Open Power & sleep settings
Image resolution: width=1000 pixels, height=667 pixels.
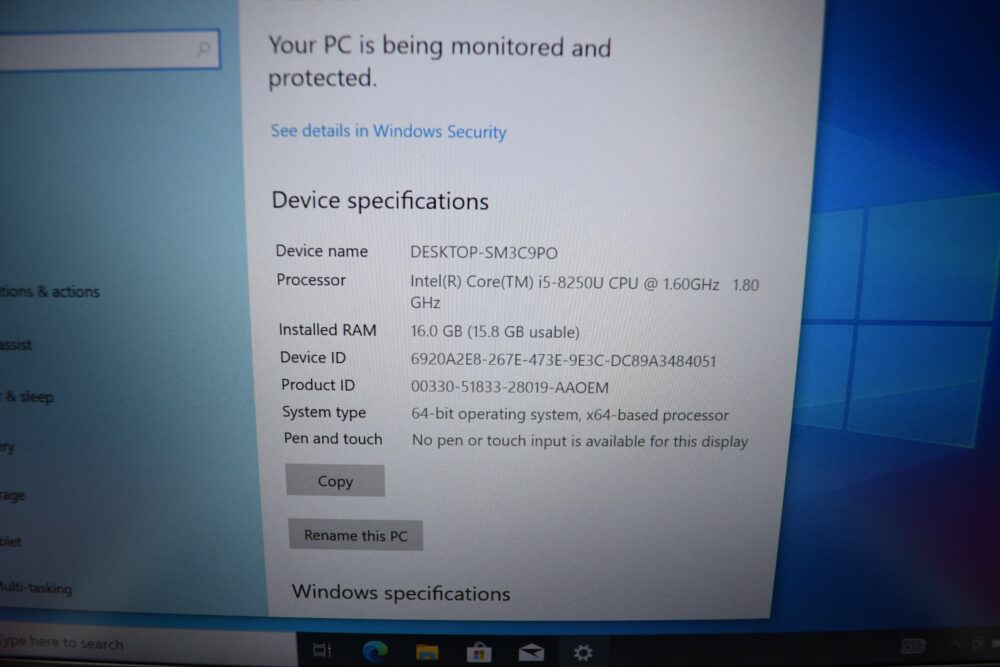click(x=27, y=397)
